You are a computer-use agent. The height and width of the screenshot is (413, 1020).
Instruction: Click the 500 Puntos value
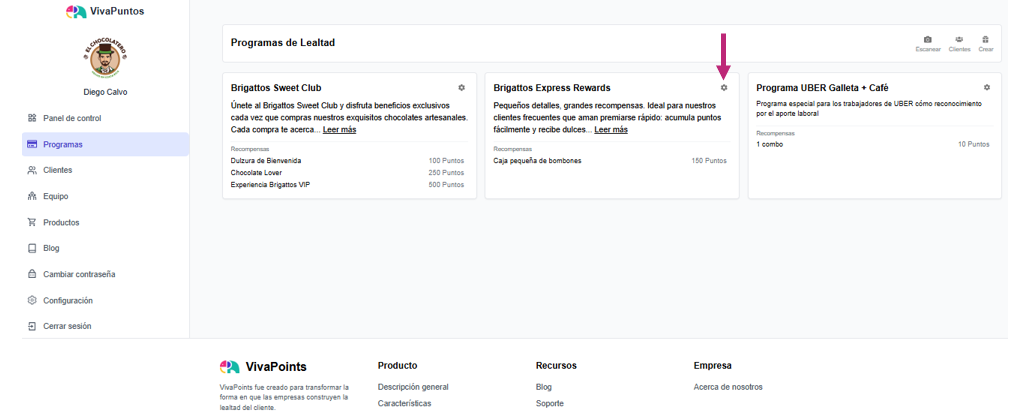[446, 185]
